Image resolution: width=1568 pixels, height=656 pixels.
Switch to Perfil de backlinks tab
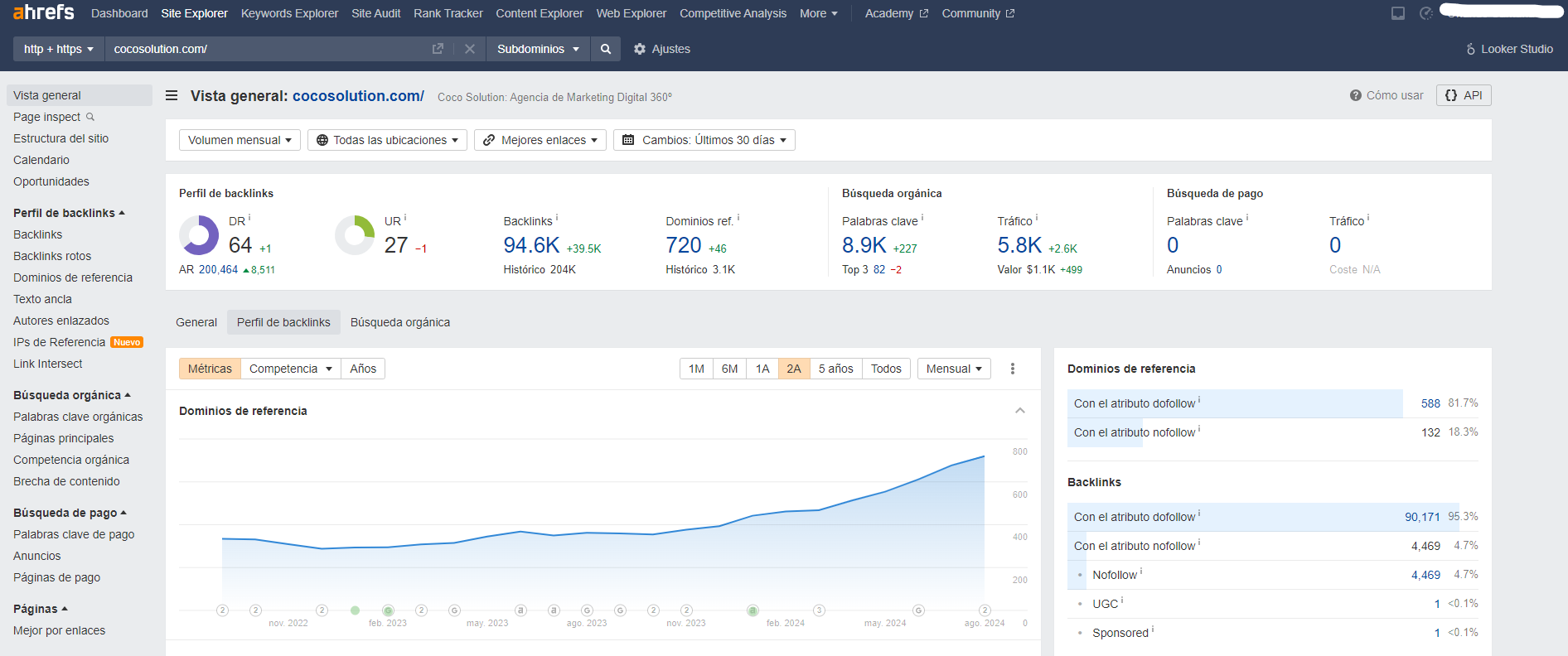pyautogui.click(x=283, y=322)
